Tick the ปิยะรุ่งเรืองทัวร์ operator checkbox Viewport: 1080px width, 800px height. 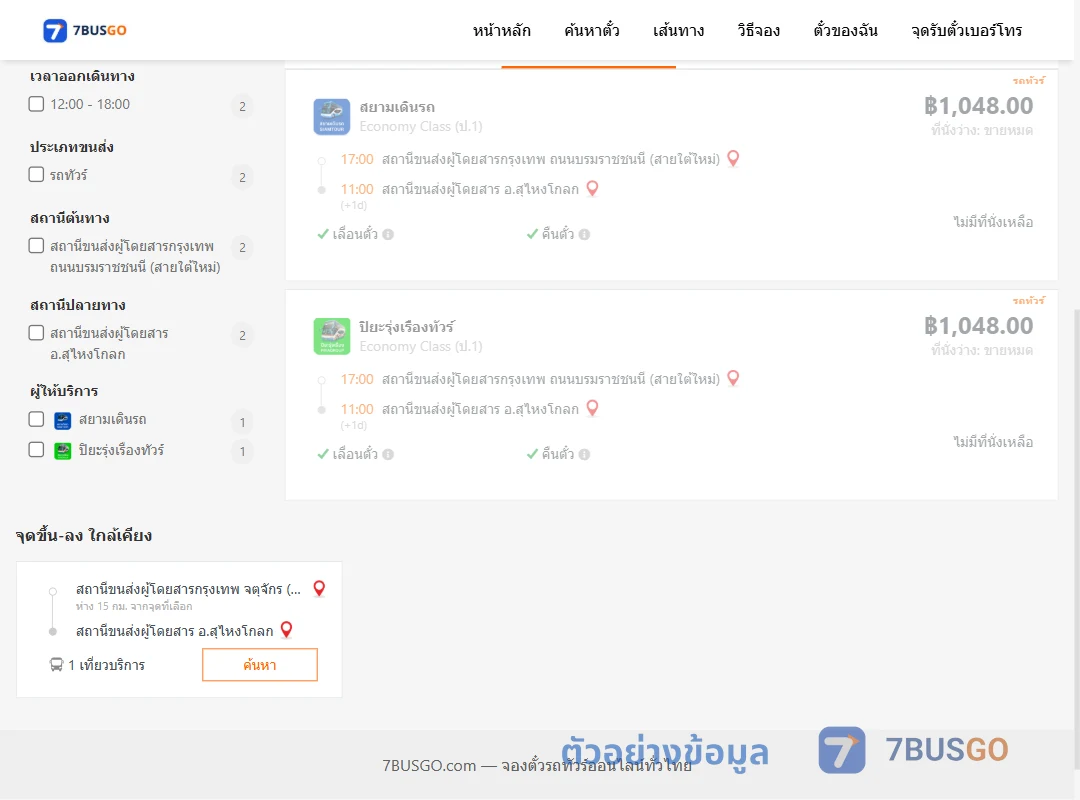click(37, 449)
